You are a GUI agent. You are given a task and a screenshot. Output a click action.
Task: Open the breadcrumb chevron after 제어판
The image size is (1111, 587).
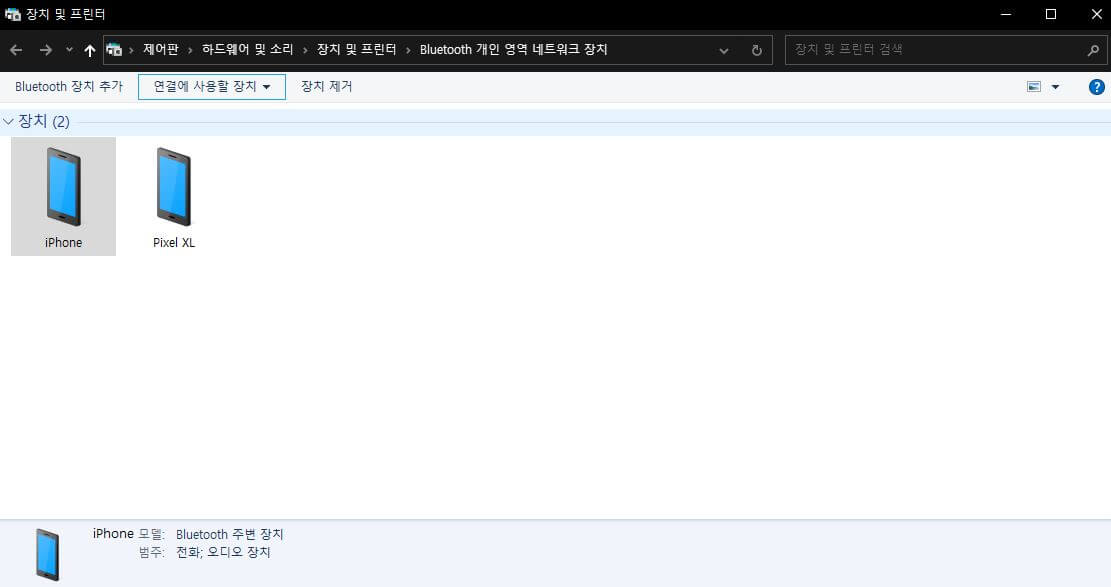(x=190, y=49)
